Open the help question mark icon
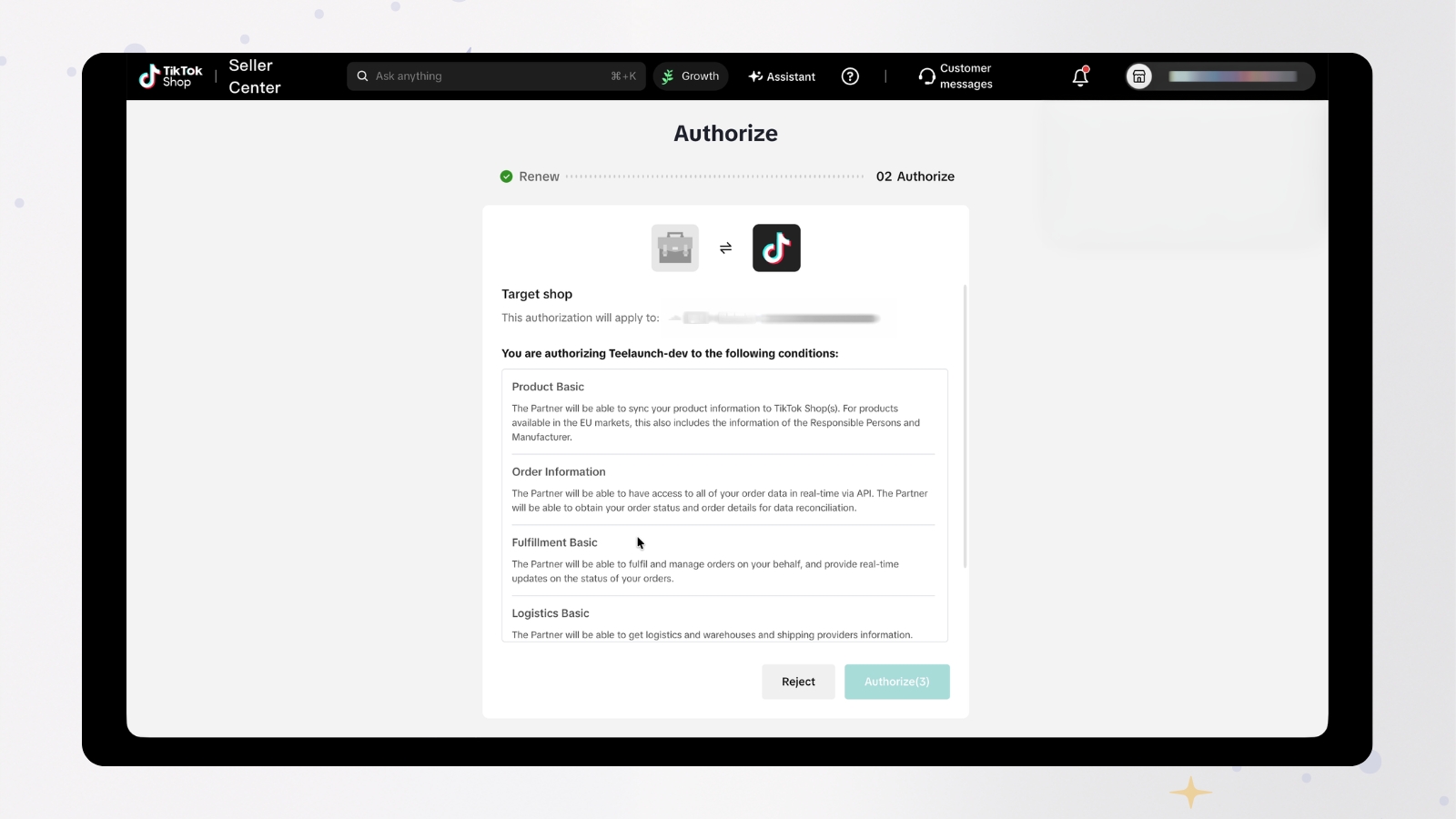This screenshot has height=819, width=1456. pos(850,76)
